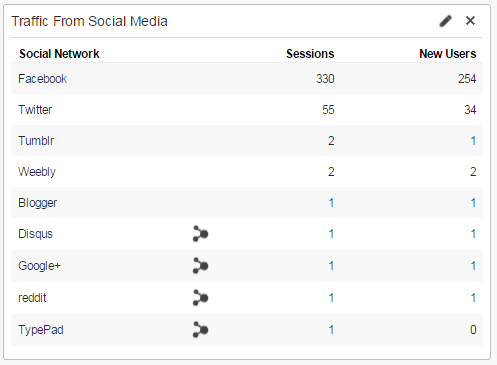
Task: Click the hub icon next to TypePad
Action: coord(200,330)
